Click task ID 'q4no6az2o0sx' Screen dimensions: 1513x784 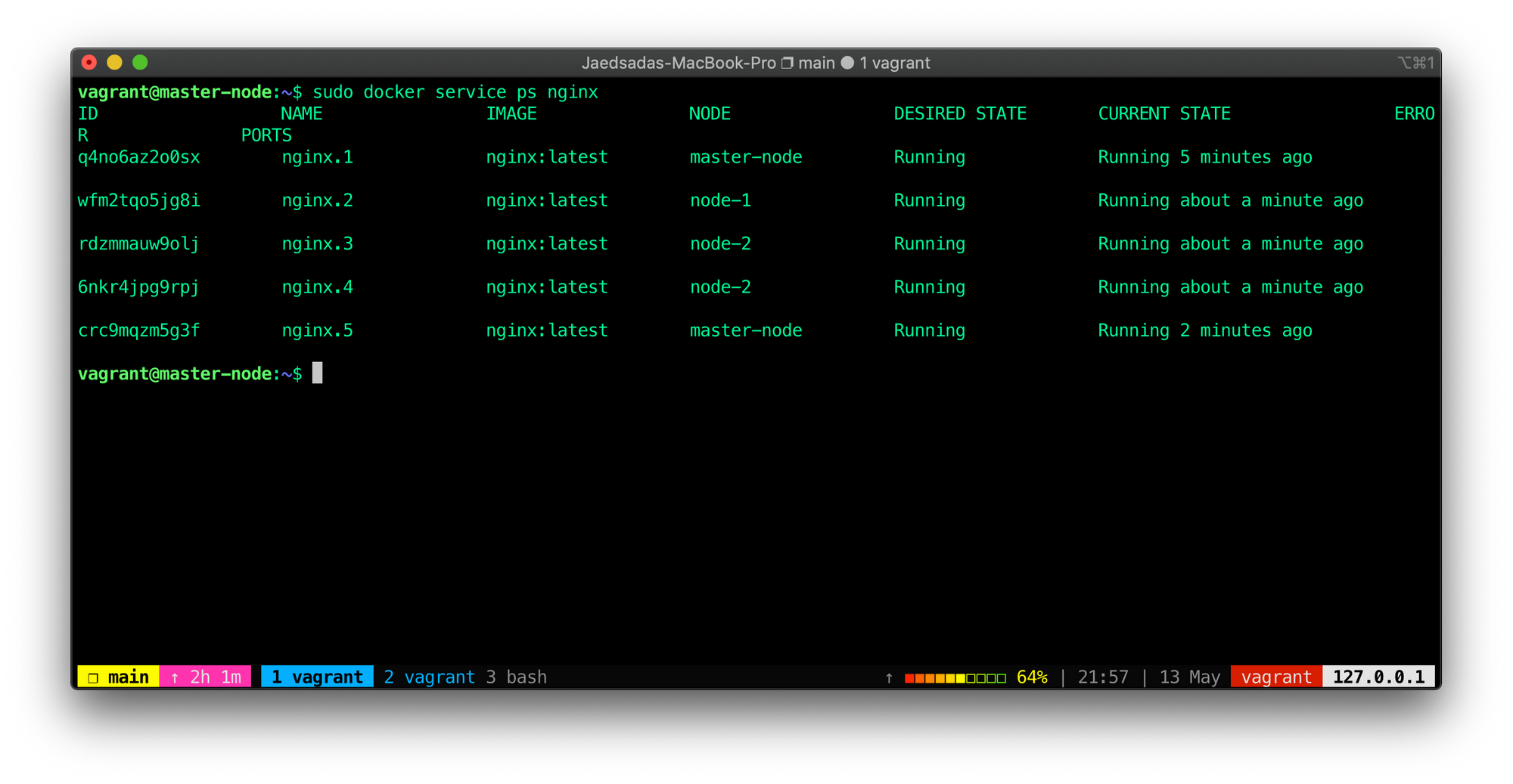click(x=139, y=156)
